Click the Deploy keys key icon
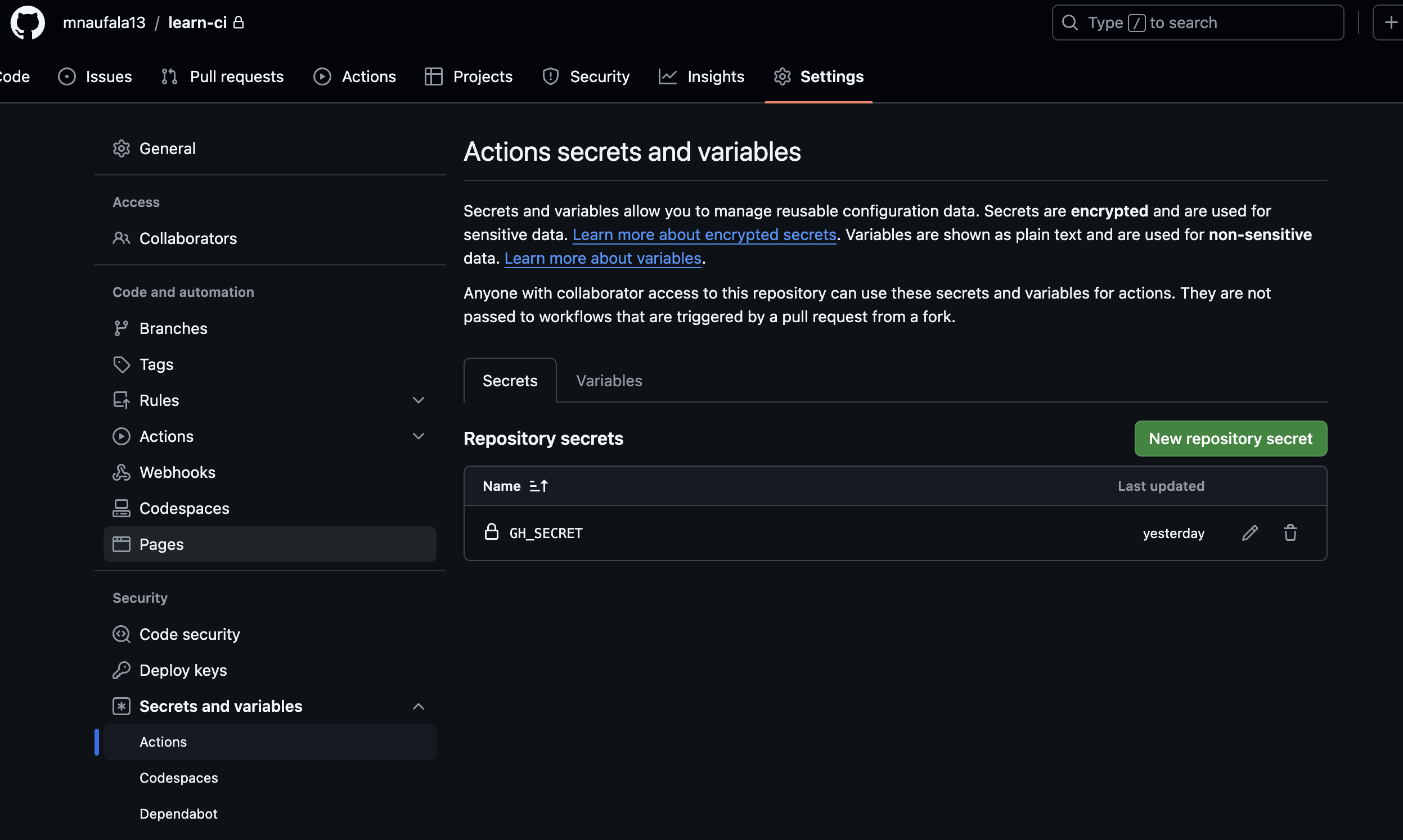This screenshot has width=1403, height=840. pyautogui.click(x=121, y=670)
